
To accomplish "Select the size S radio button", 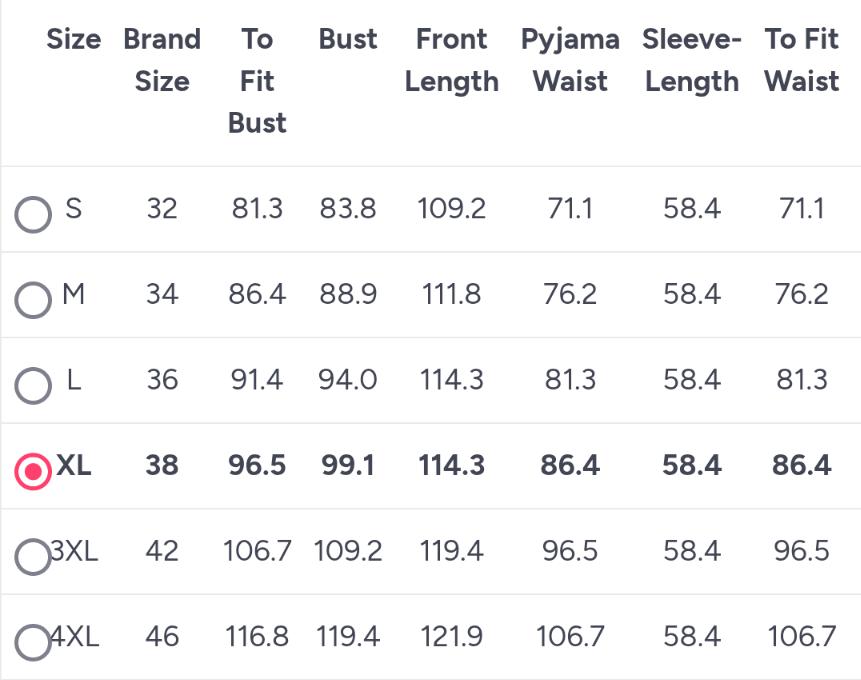I will point(33,214).
